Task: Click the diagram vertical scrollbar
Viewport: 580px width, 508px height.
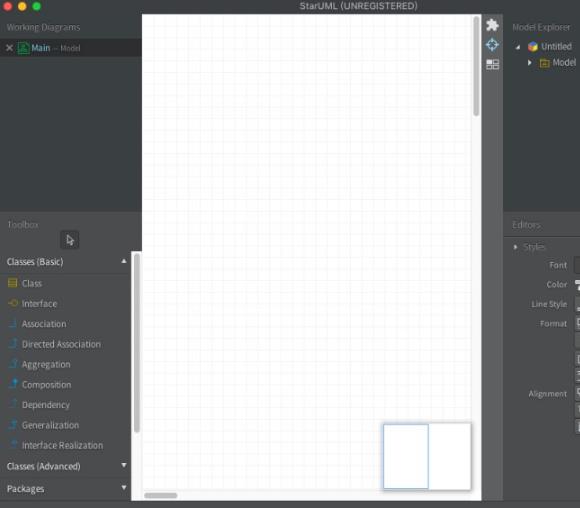Action: [476, 67]
